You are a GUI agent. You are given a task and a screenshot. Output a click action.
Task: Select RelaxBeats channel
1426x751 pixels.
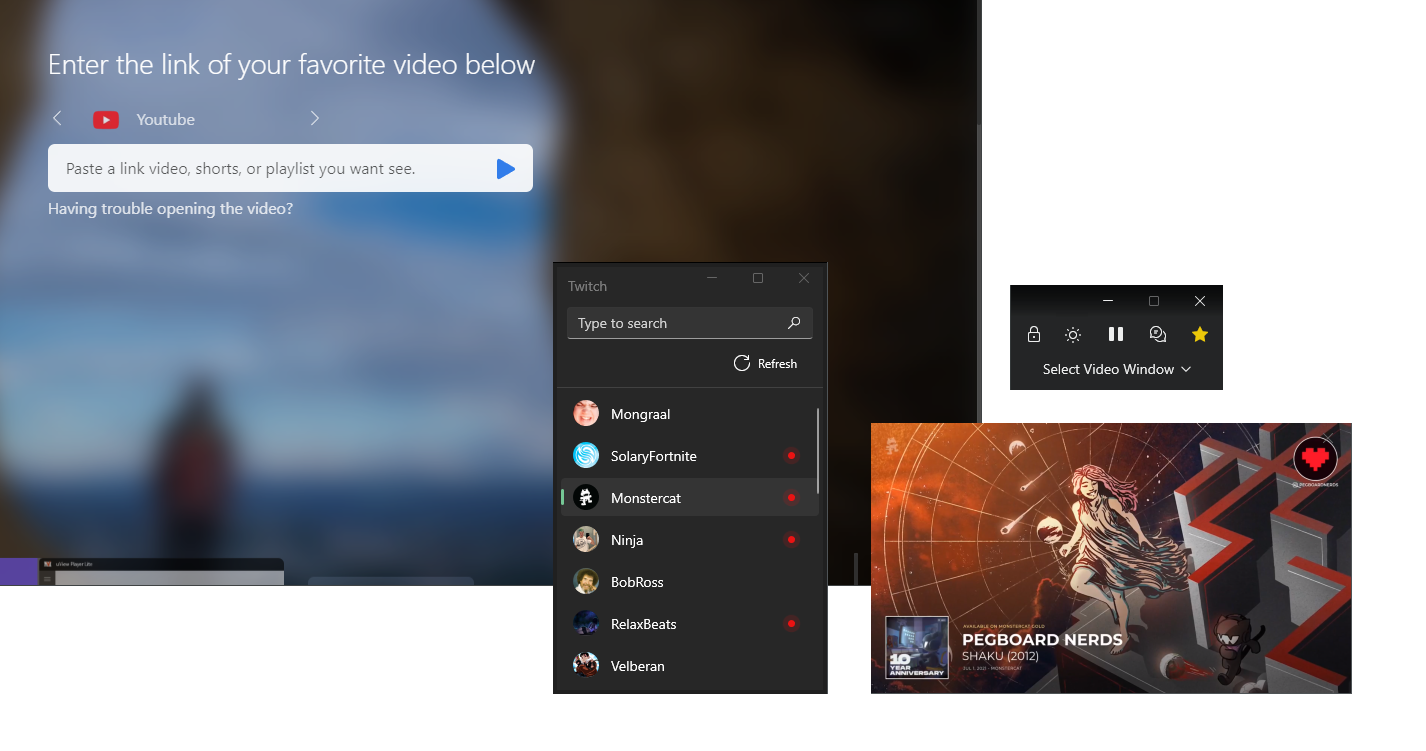click(690, 624)
